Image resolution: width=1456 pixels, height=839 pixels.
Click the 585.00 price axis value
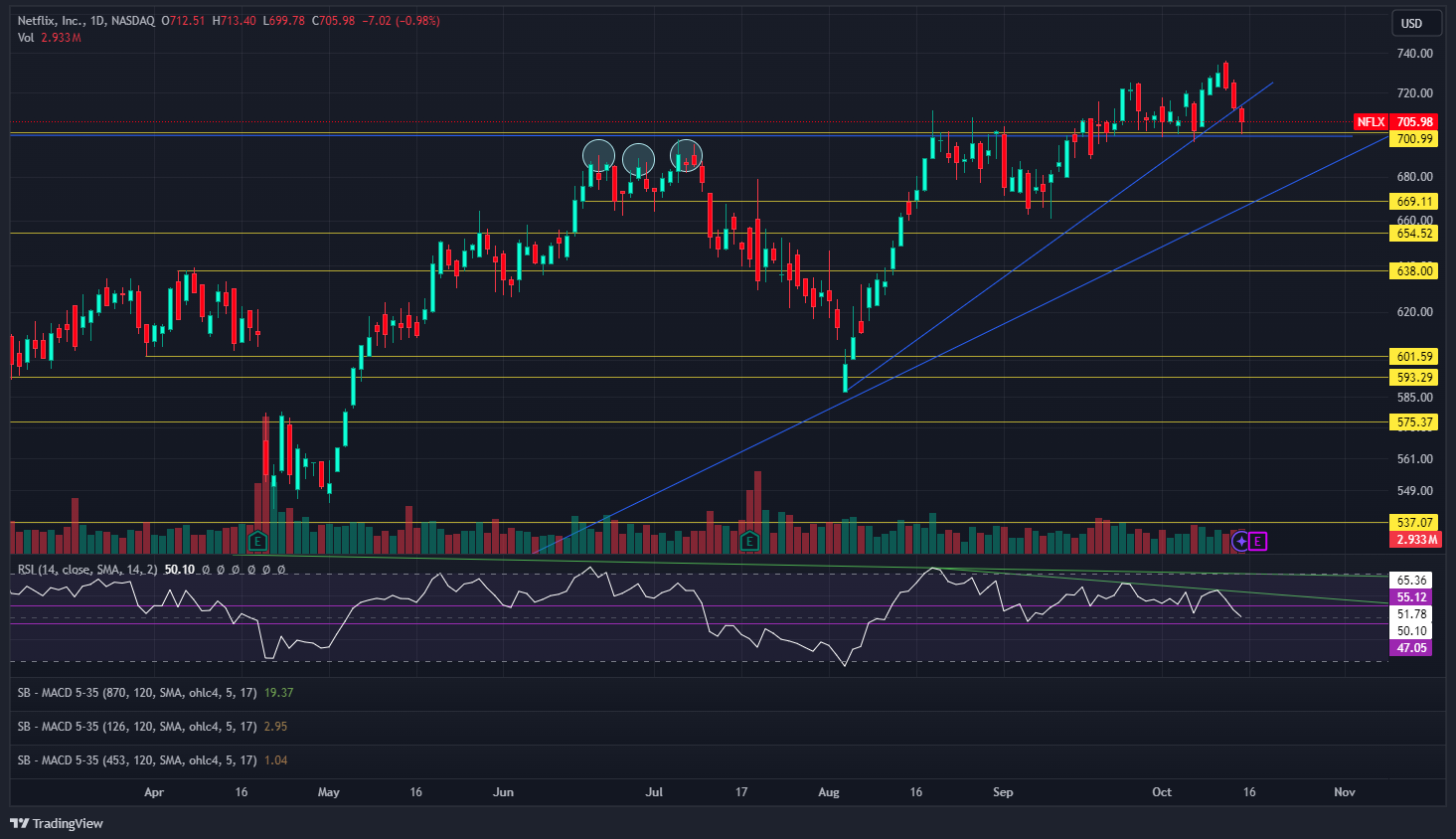1414,398
